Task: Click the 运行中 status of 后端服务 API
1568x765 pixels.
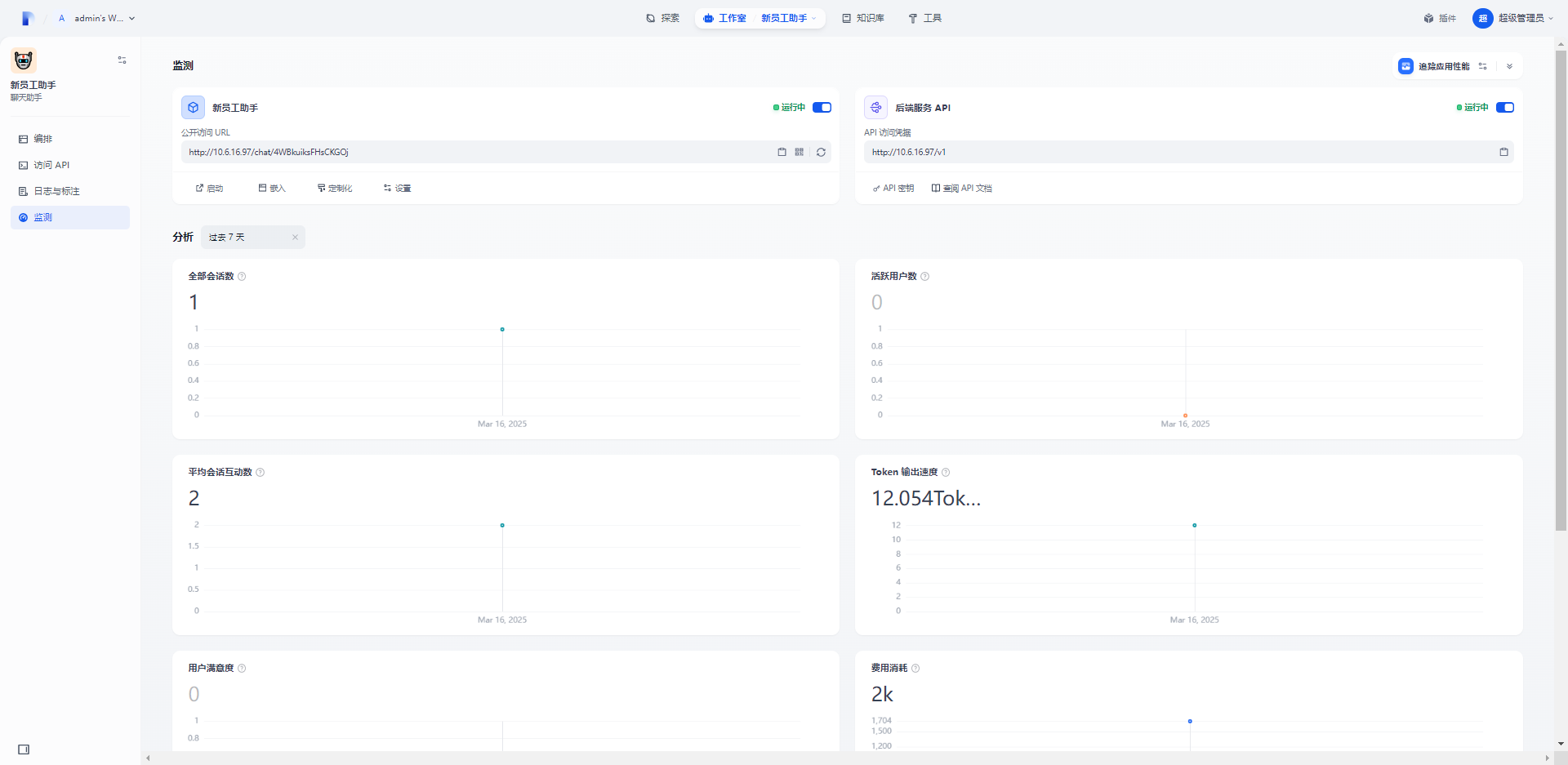Action: click(x=1472, y=107)
